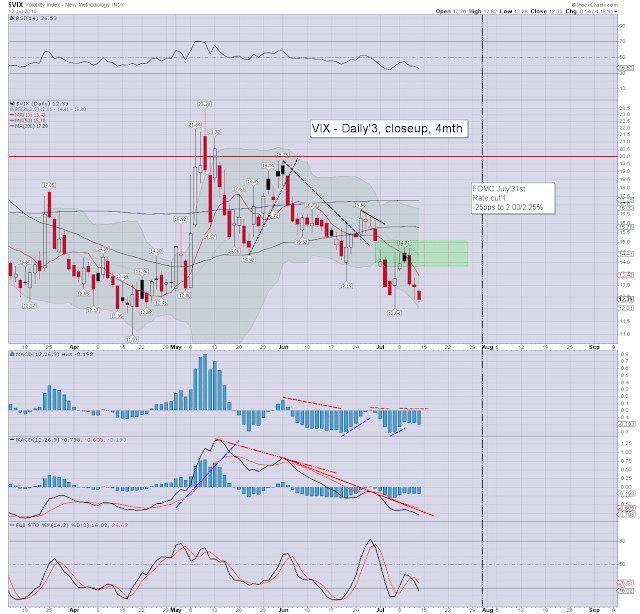Click the $VIX (Daily) 12.39 legend label
The width and height of the screenshot is (640, 614).
(42, 104)
